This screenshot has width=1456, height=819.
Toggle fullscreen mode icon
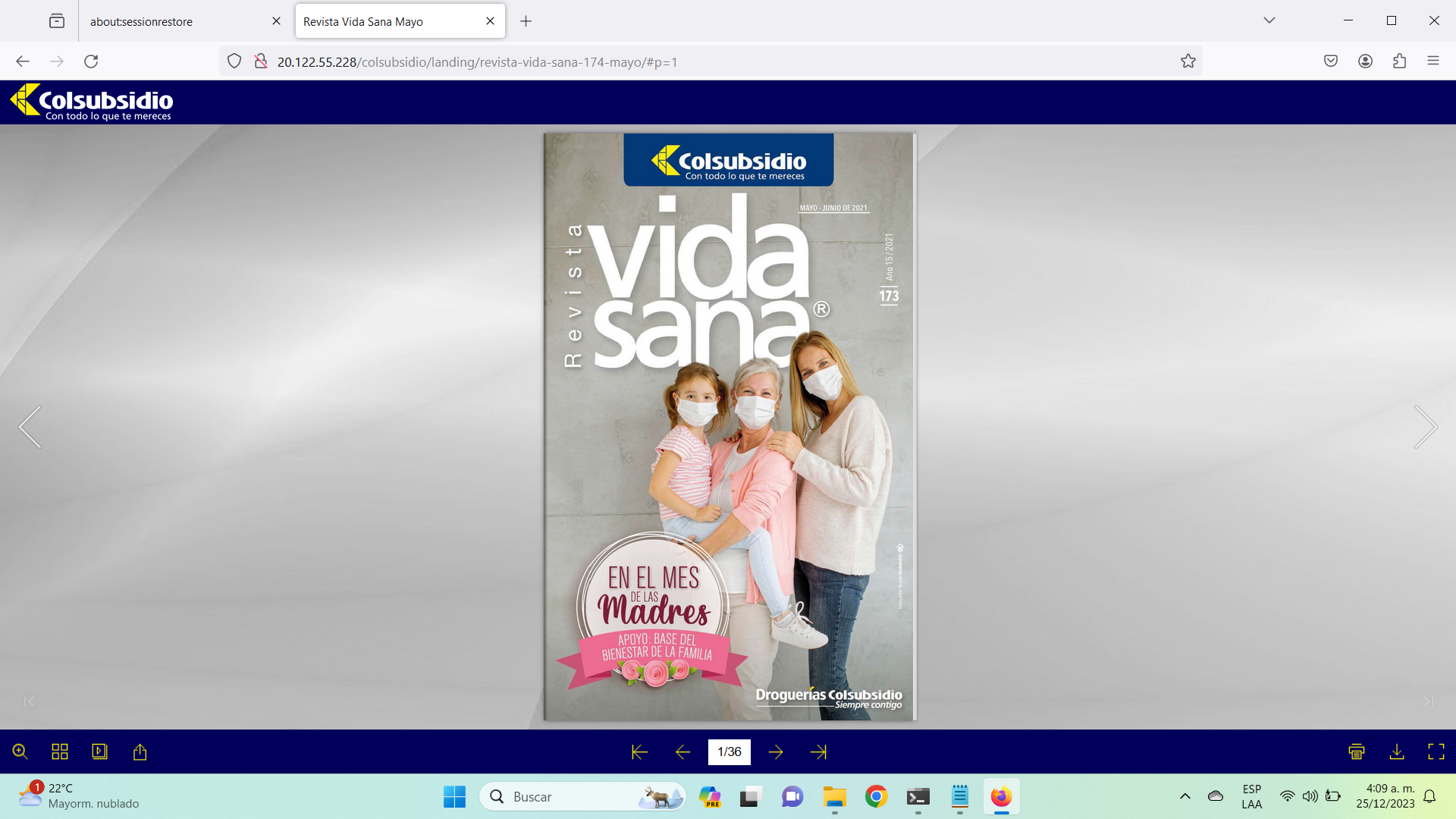(x=1436, y=752)
